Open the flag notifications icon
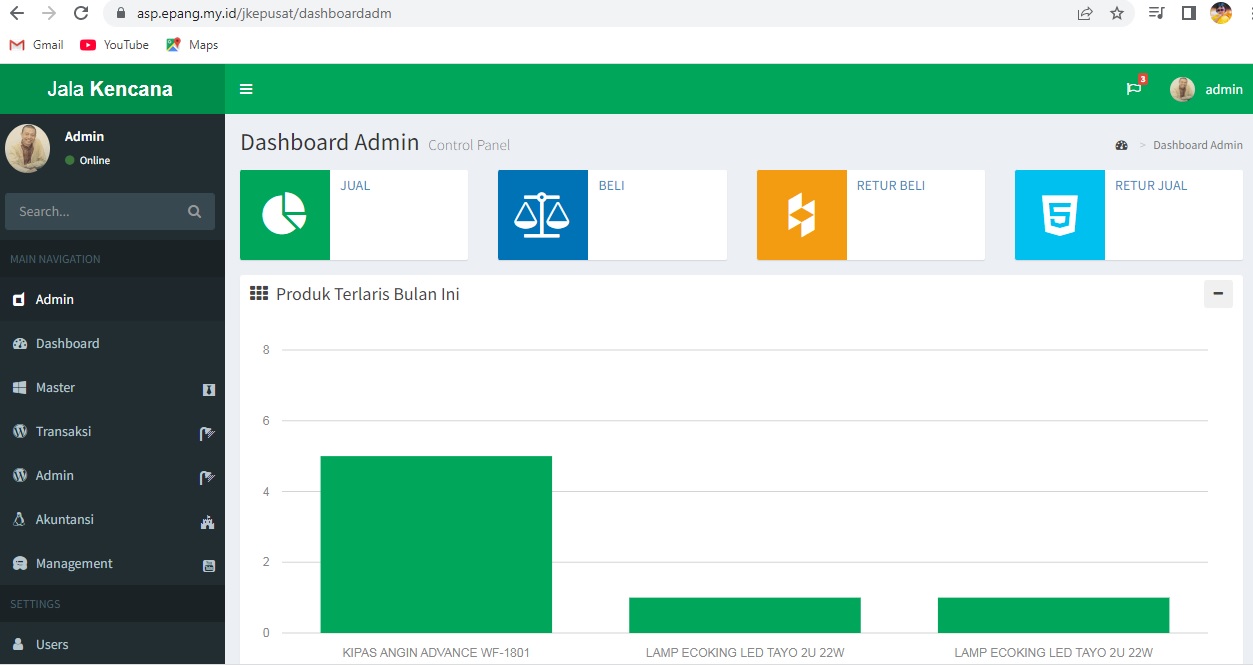Screen dimensions: 1253x665 tap(1134, 89)
